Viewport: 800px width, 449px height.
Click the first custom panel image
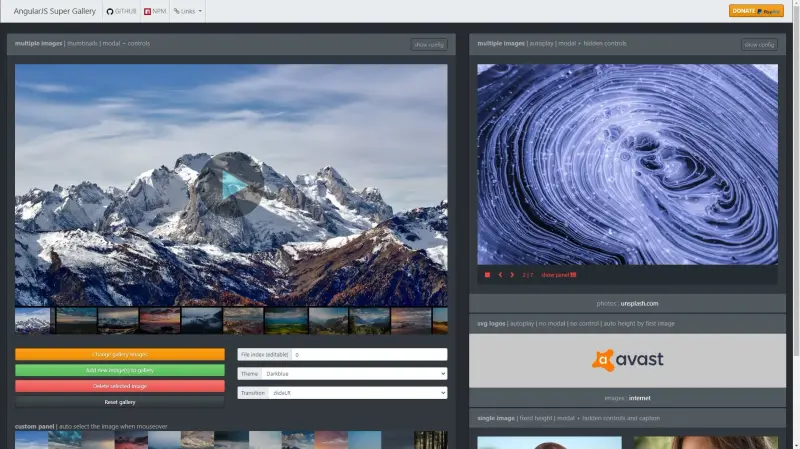[31, 440]
